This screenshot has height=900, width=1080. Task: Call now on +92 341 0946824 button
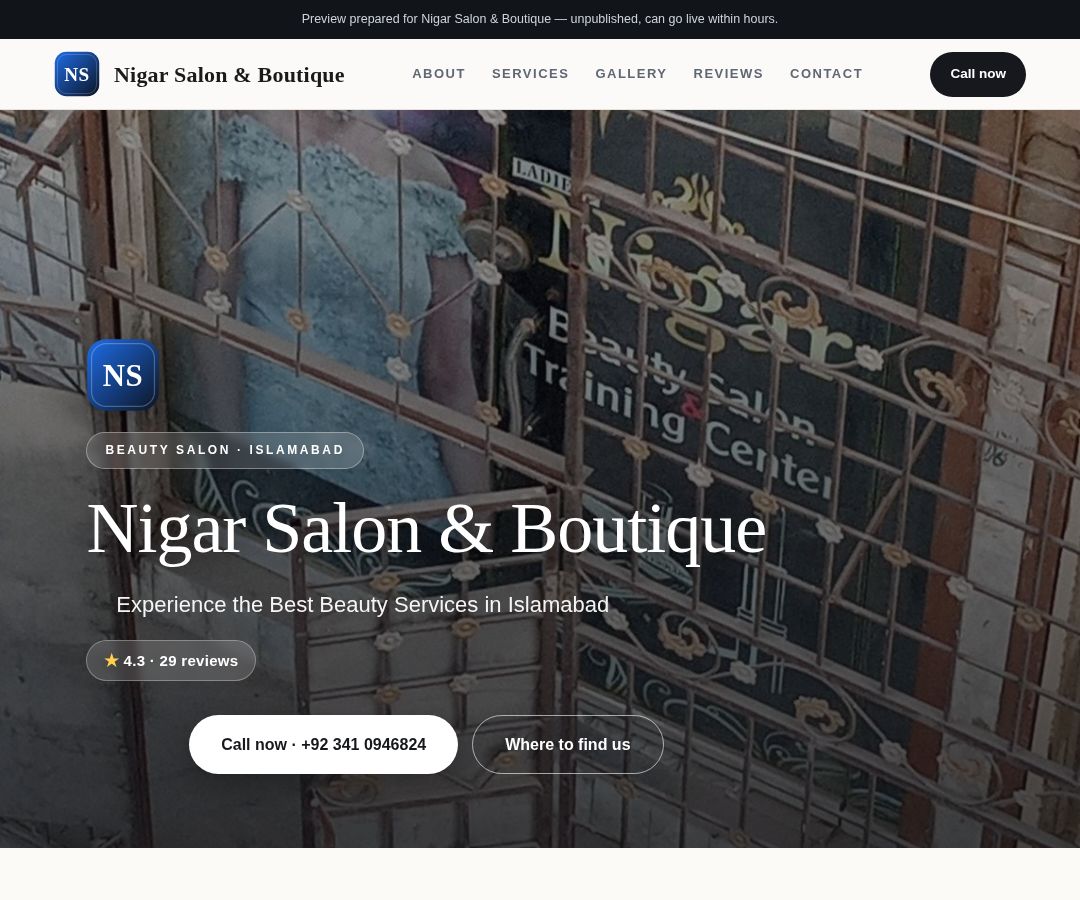pos(323,744)
